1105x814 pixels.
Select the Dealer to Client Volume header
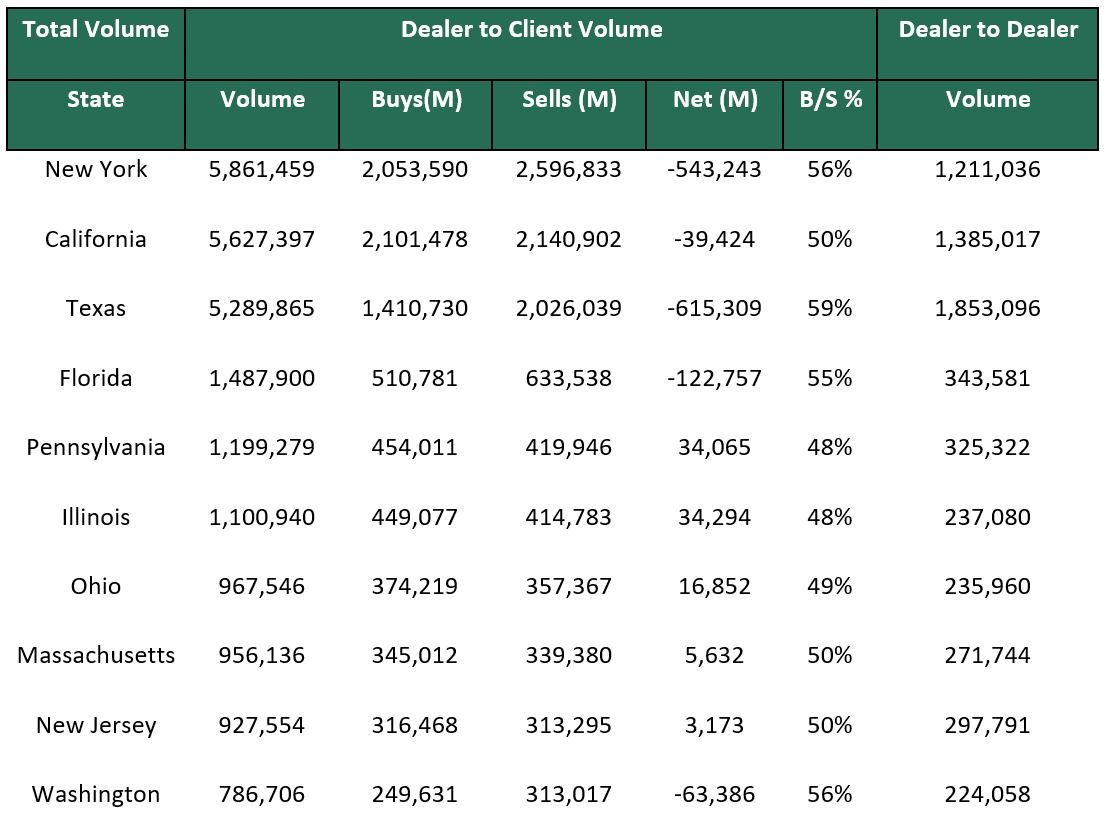[531, 30]
